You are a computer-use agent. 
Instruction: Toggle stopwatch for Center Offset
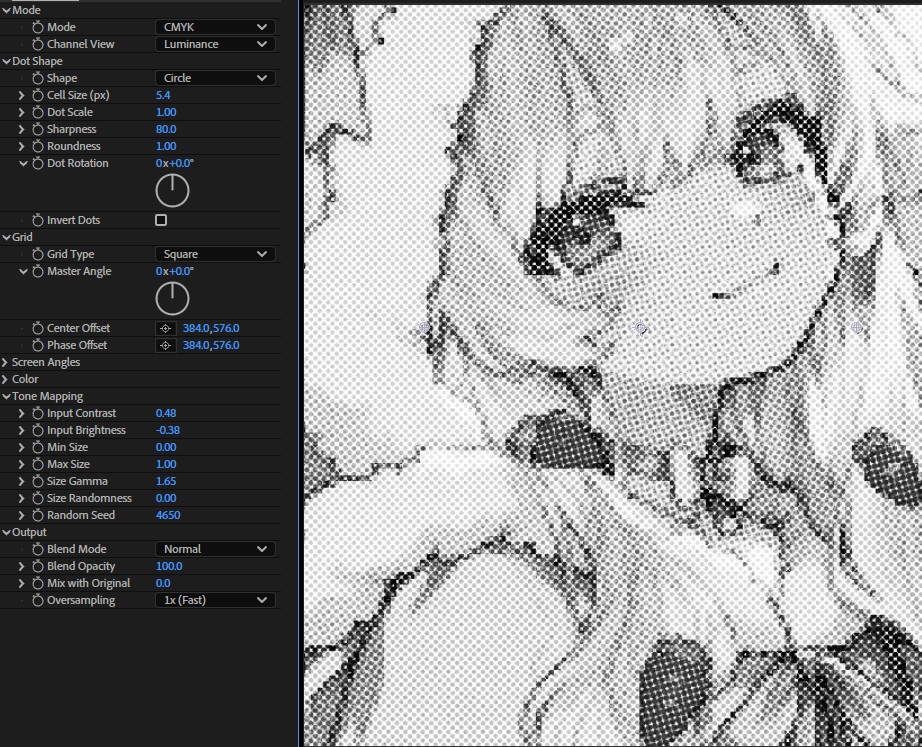[x=38, y=328]
